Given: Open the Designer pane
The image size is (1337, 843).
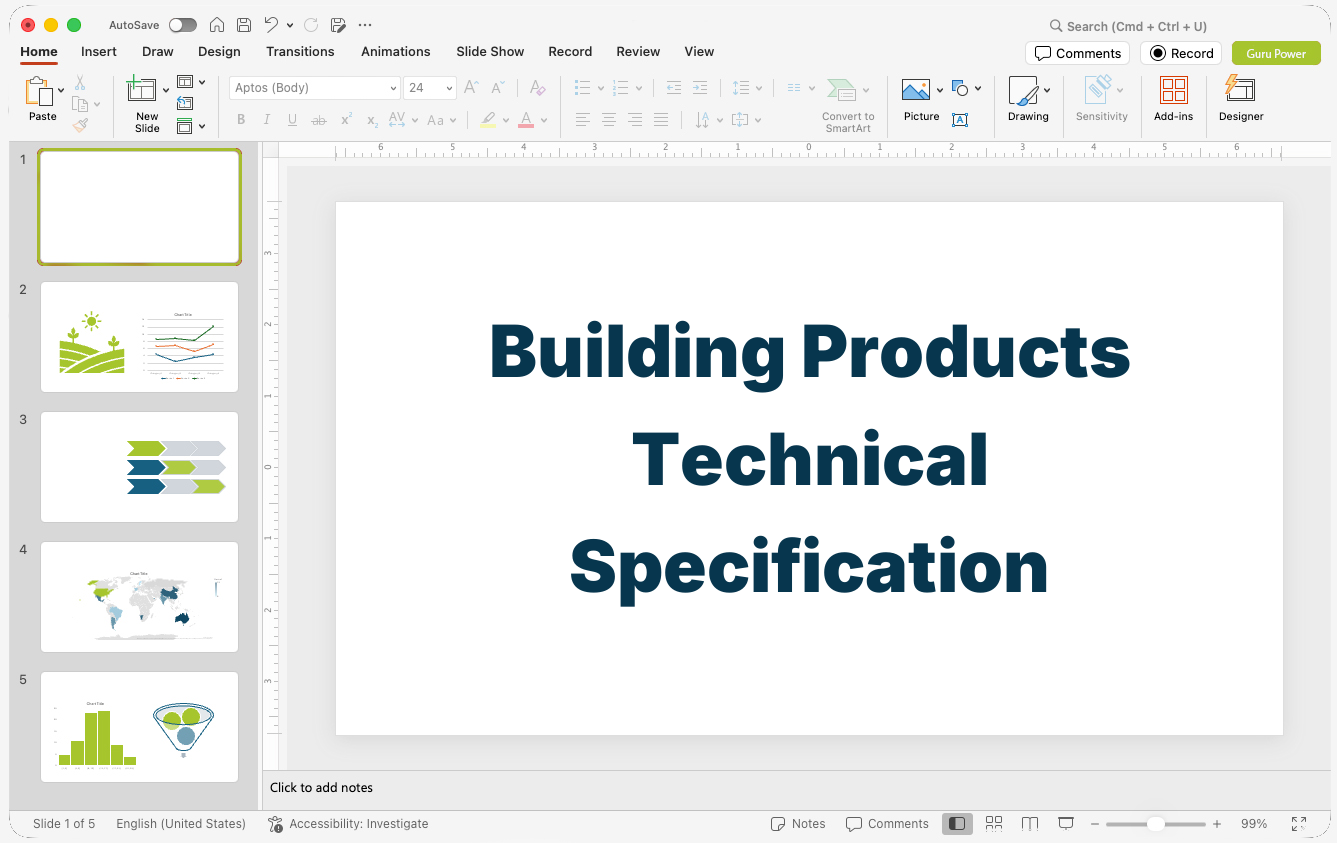Looking at the screenshot, I should 1241,100.
